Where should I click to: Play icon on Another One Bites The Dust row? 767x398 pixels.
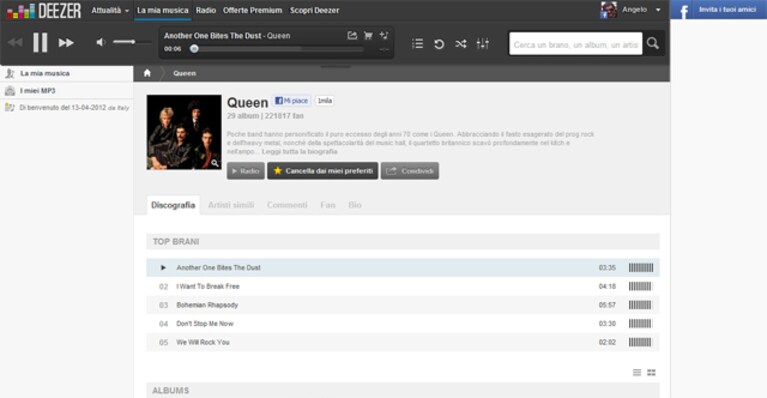(x=163, y=267)
